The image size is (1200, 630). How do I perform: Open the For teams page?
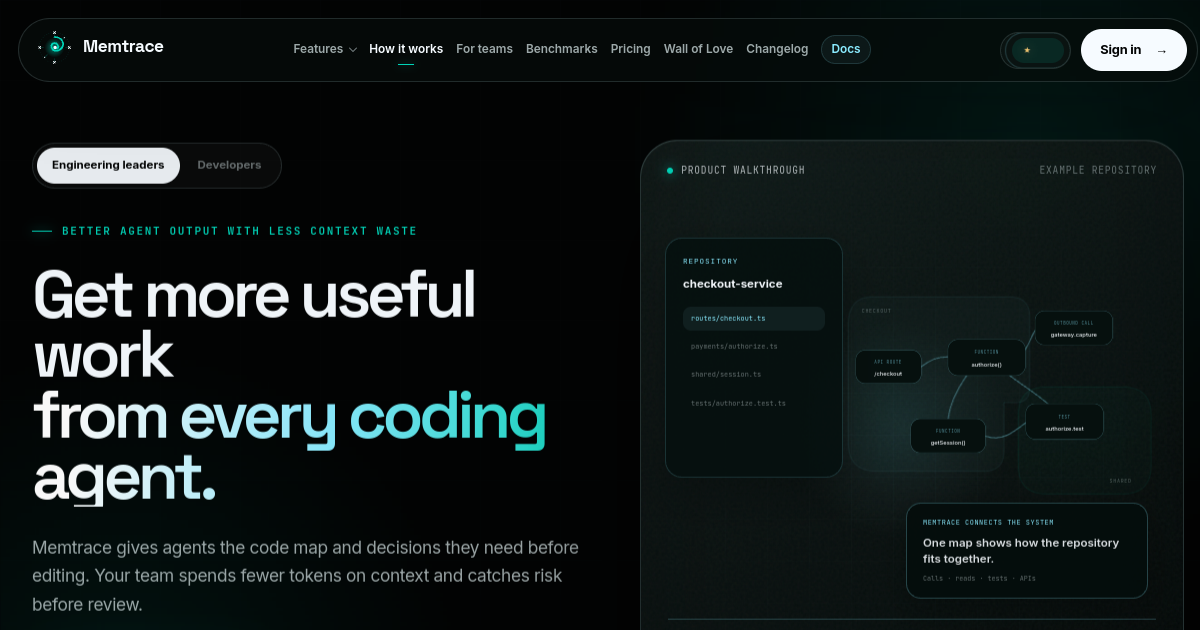coord(484,49)
